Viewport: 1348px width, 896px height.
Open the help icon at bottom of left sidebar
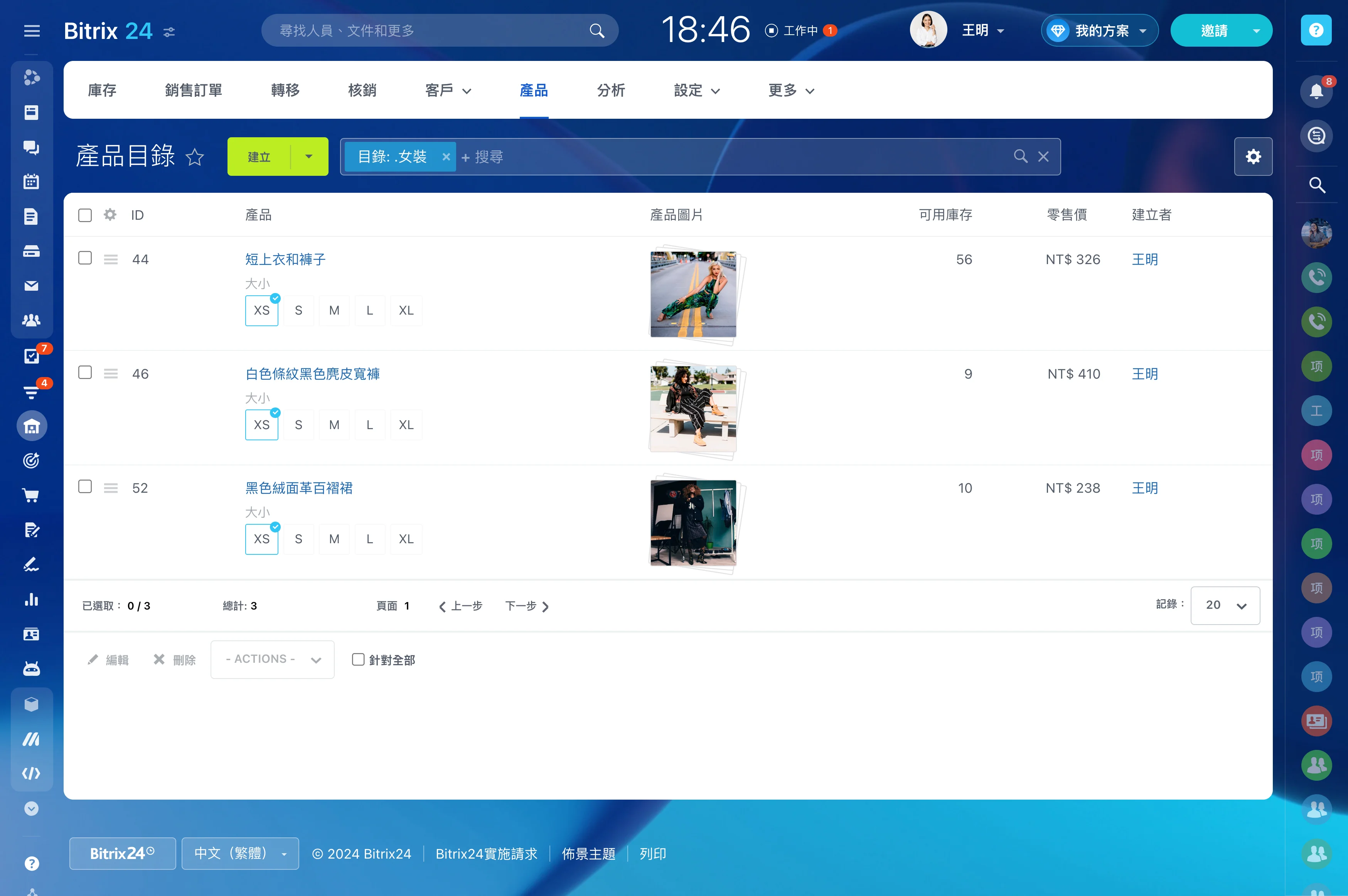[32, 864]
